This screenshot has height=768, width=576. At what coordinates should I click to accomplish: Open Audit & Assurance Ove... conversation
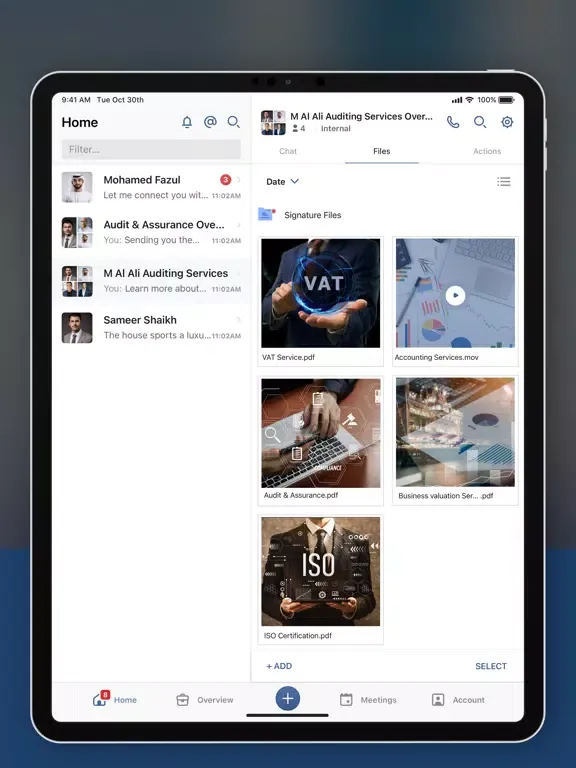[151, 232]
